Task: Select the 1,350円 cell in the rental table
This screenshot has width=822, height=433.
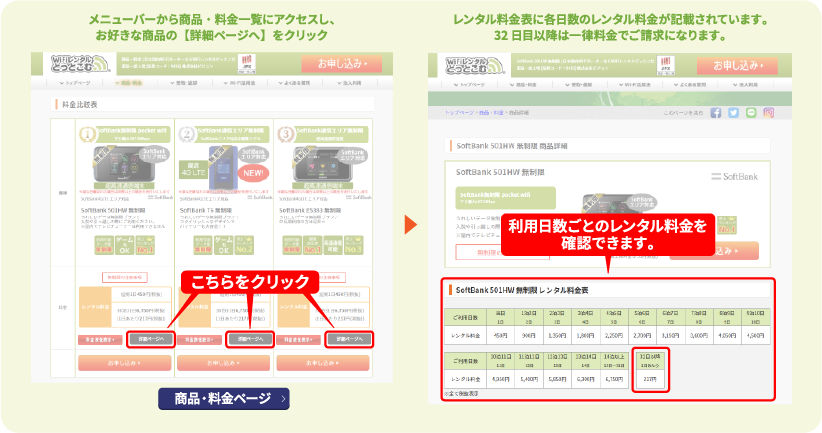Action: (557, 335)
